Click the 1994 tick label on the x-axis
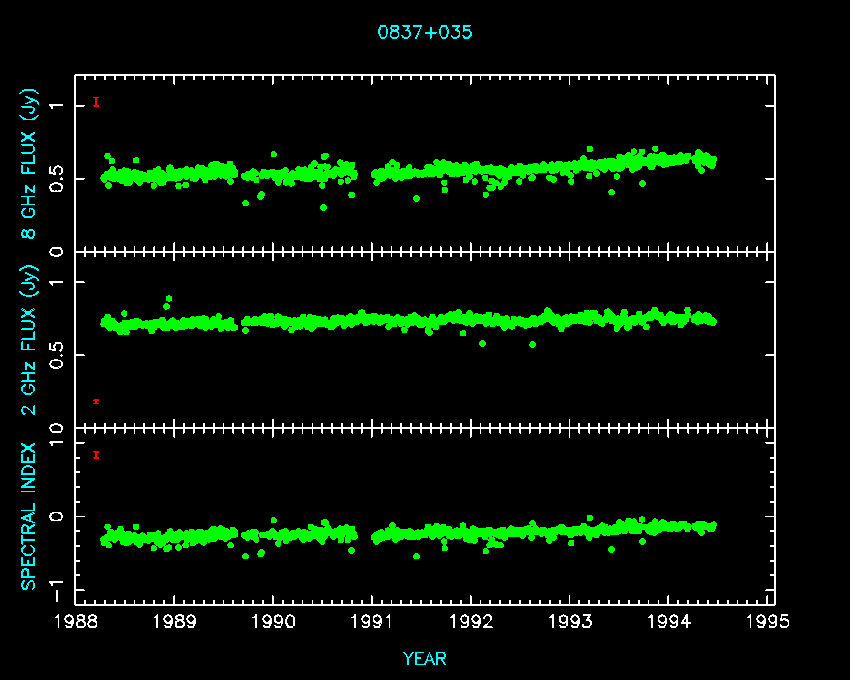850x680 pixels. (x=670, y=622)
